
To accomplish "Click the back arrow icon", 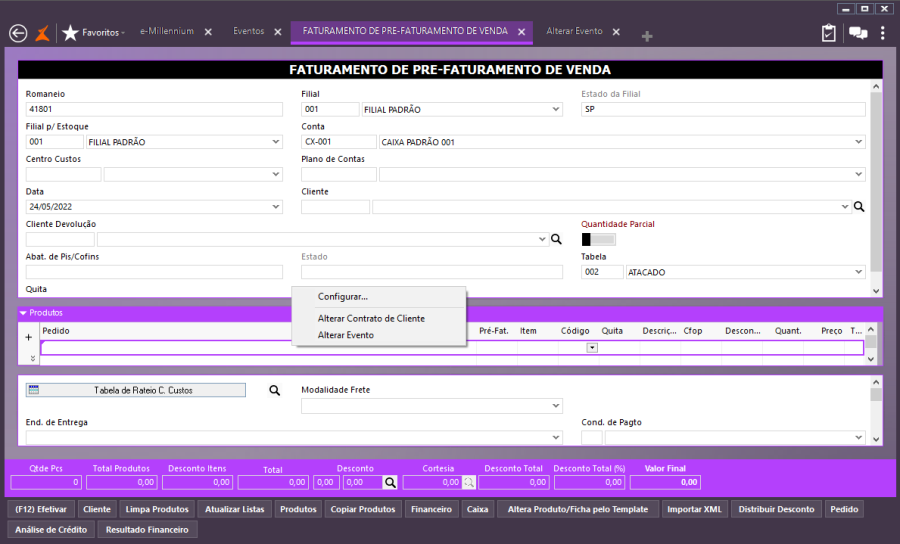I will (x=18, y=33).
